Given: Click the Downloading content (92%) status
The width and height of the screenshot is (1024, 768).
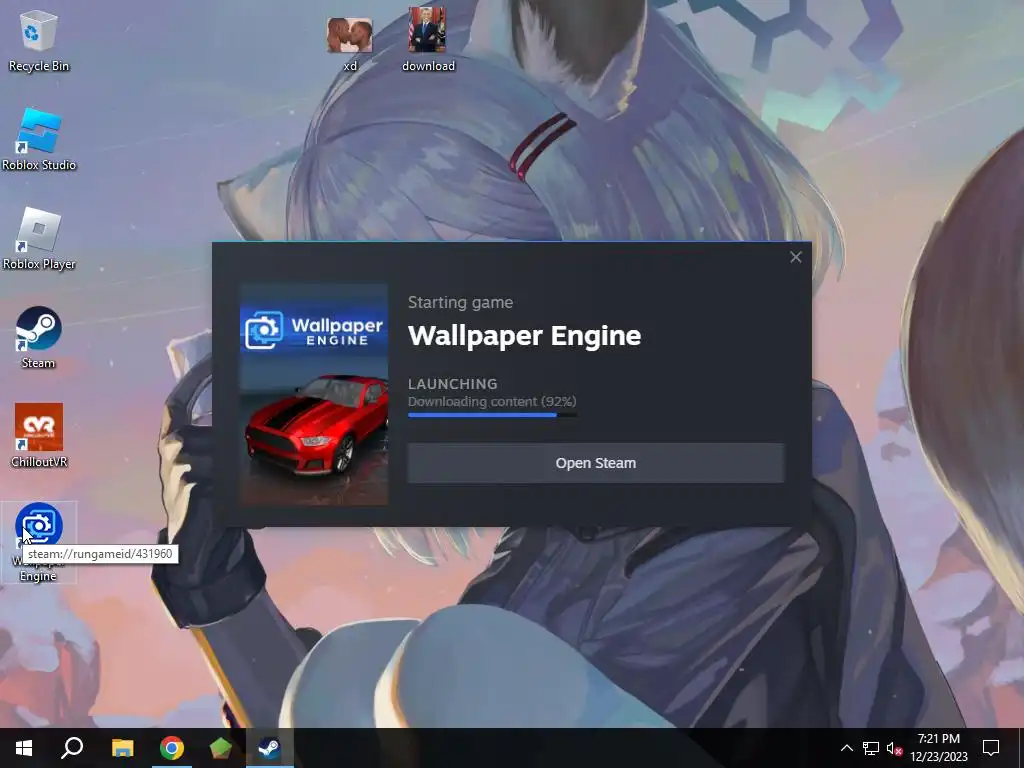Looking at the screenshot, I should [492, 401].
